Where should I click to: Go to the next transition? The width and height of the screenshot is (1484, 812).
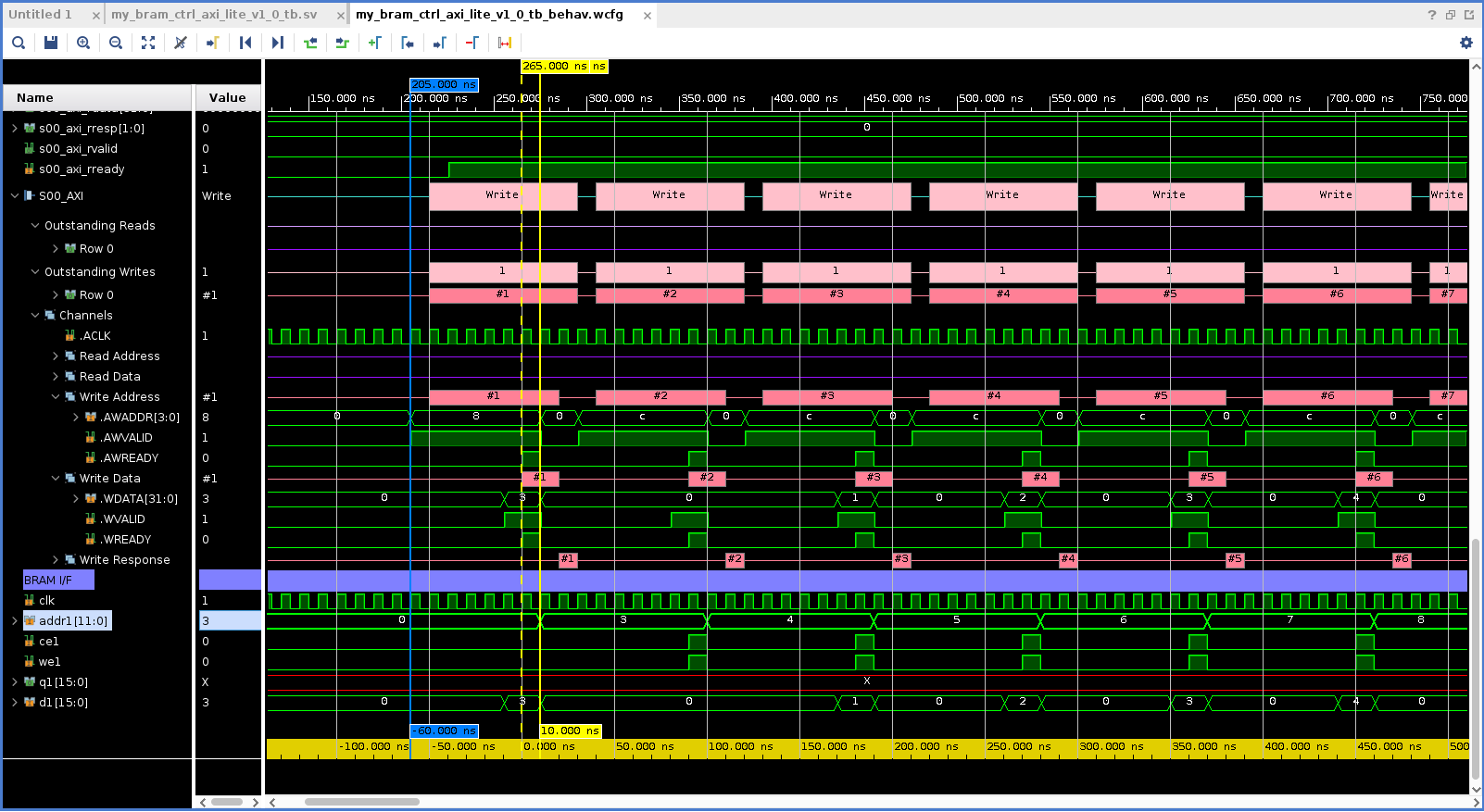(x=343, y=43)
